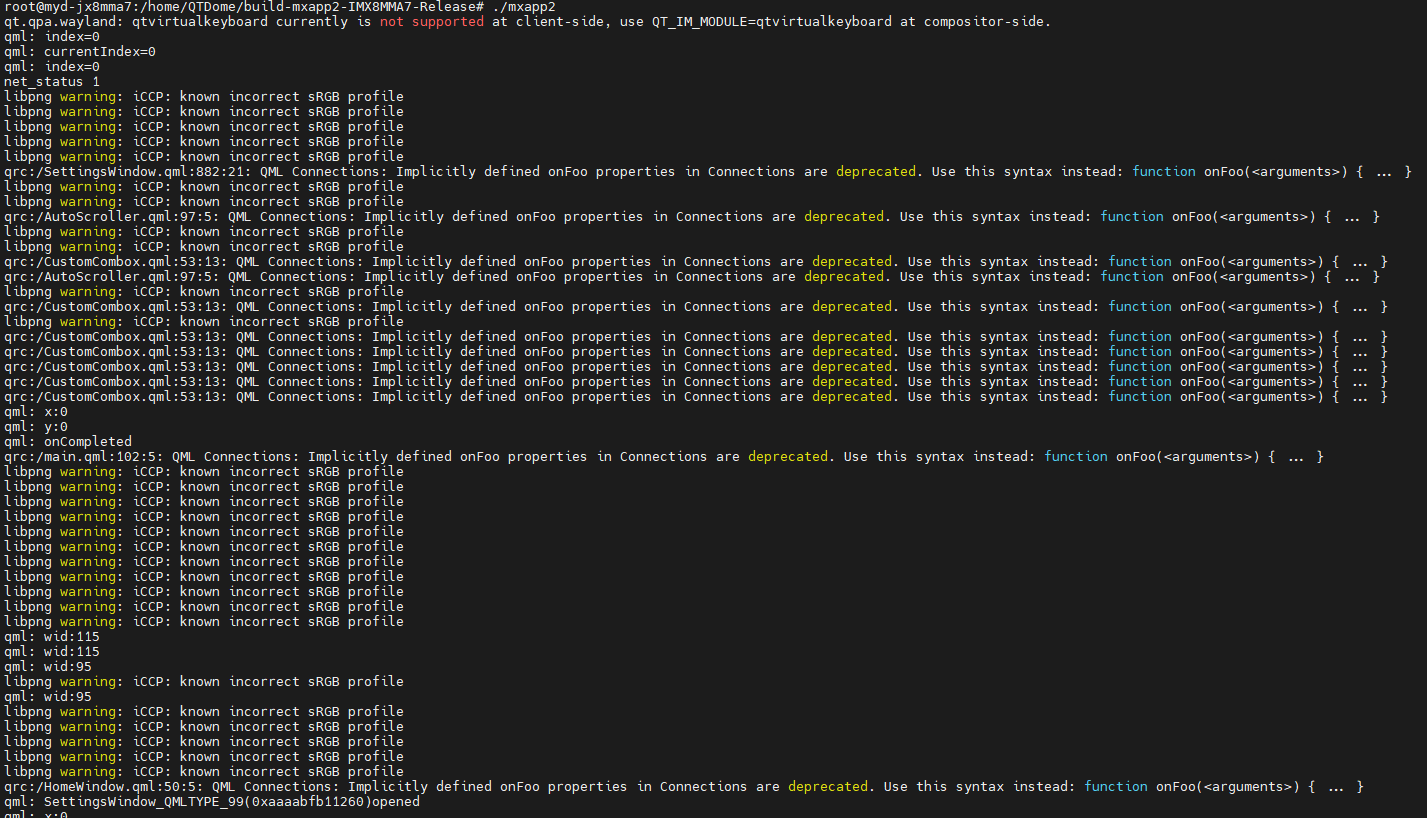Click the 'qml: onCompleted' line
This screenshot has width=1427, height=818.
coord(68,441)
